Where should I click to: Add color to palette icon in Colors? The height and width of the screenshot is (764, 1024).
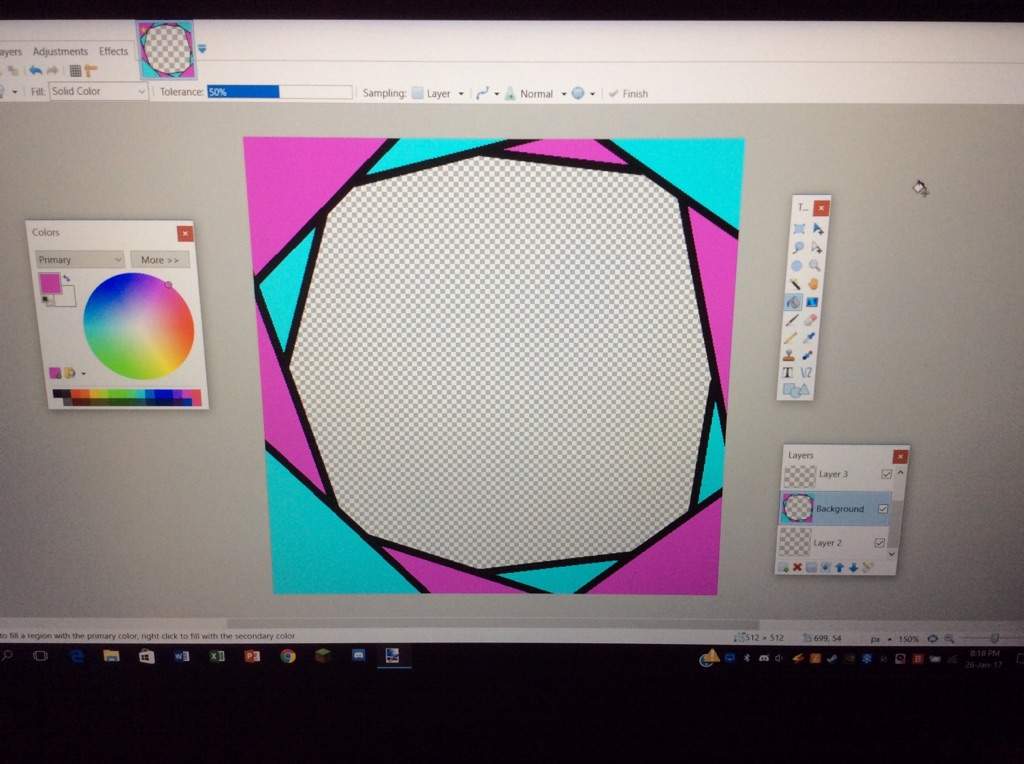coord(56,372)
